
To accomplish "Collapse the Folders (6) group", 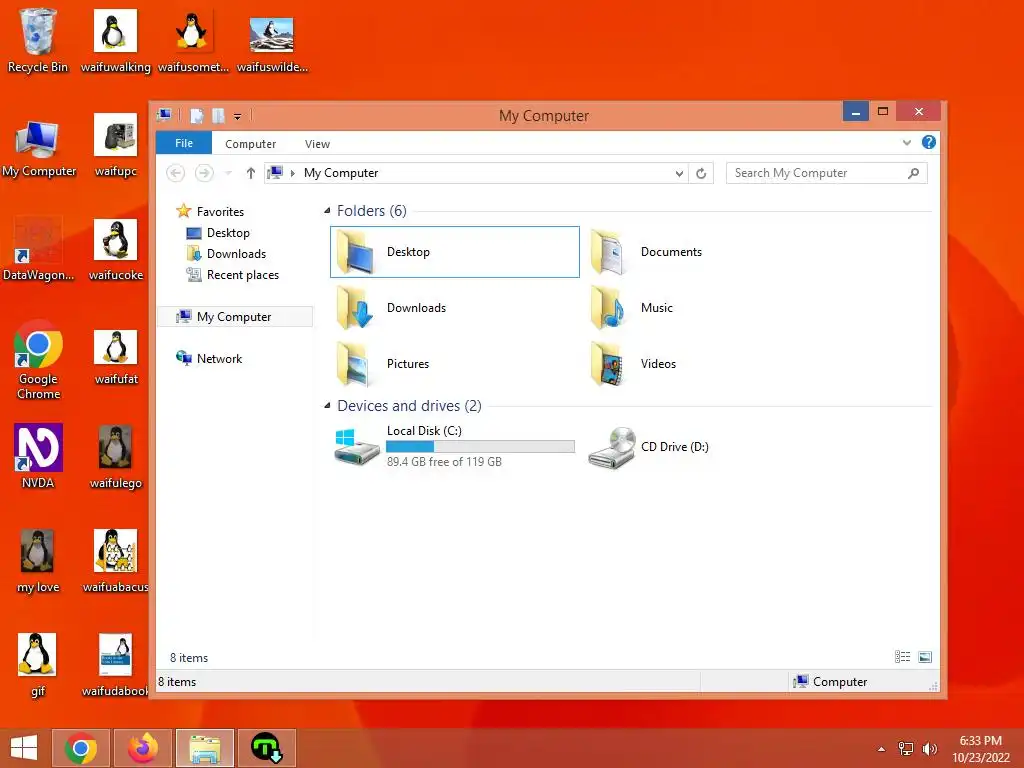I will tap(327, 211).
